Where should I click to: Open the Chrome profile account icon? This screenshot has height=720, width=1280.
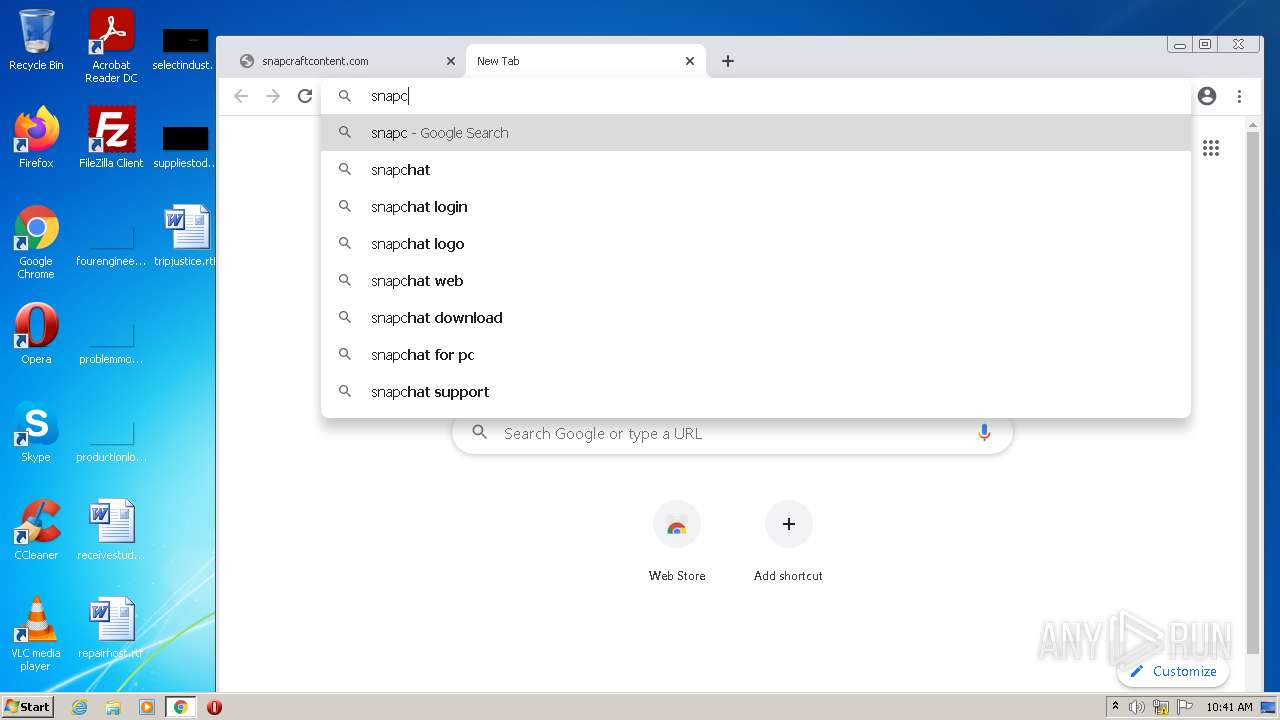coord(1207,96)
